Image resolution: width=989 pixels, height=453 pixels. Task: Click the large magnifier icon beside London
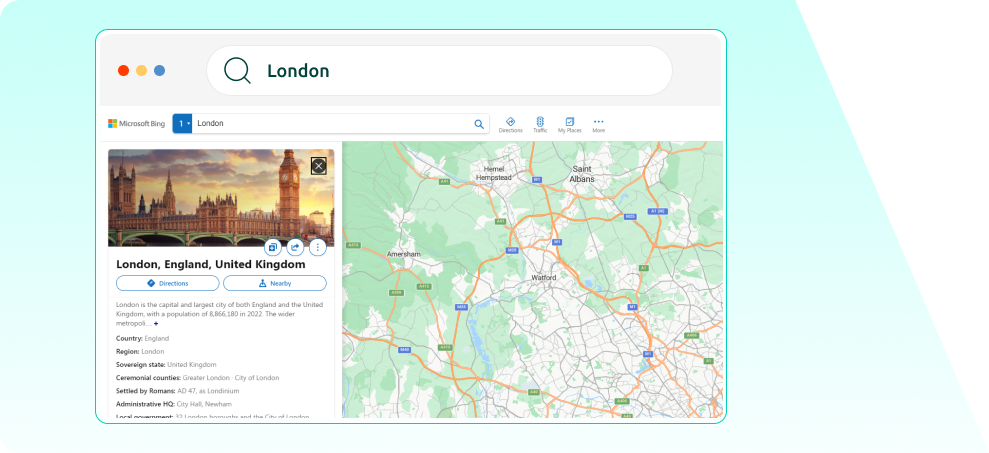(x=237, y=70)
